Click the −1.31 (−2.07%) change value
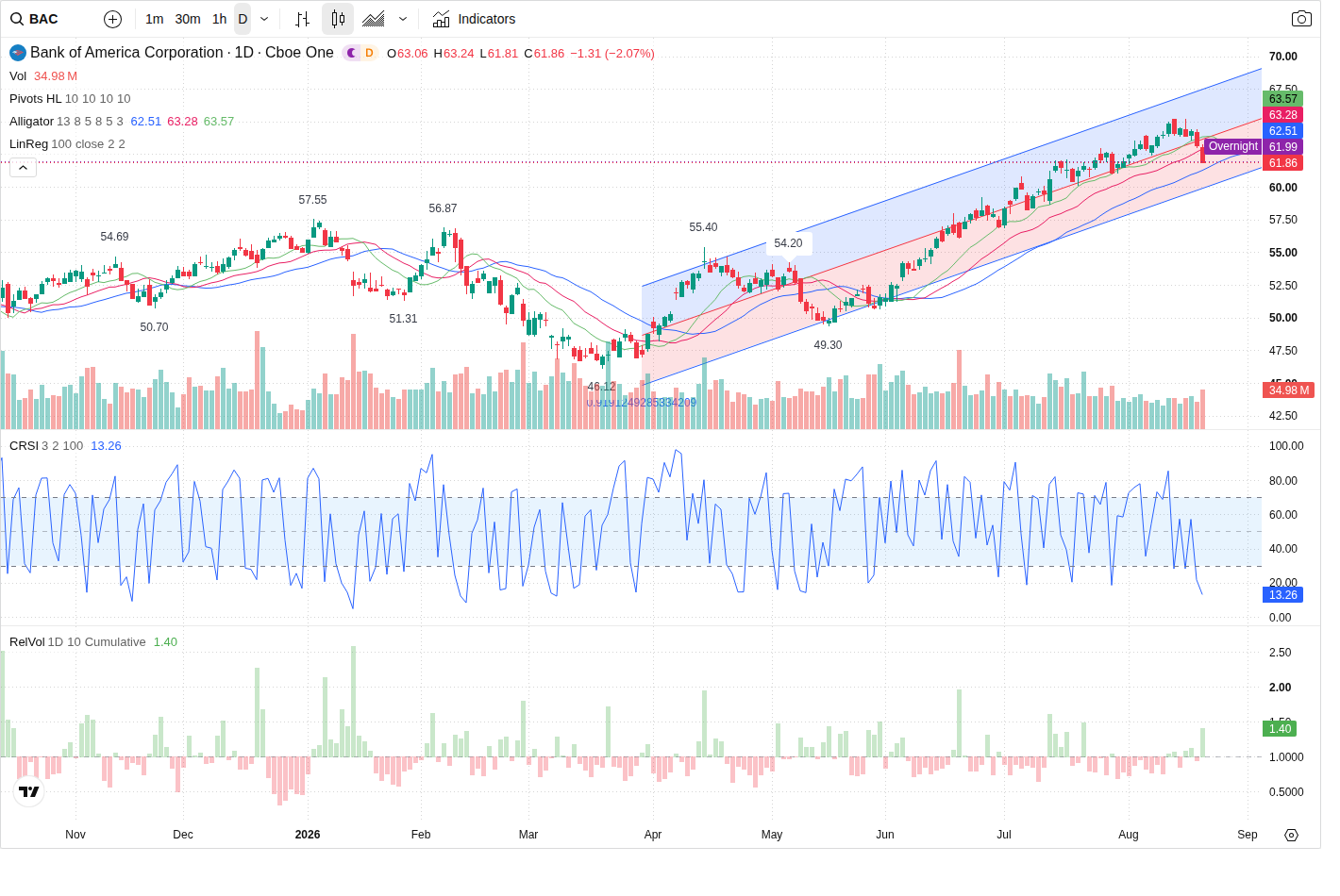 pos(612,54)
